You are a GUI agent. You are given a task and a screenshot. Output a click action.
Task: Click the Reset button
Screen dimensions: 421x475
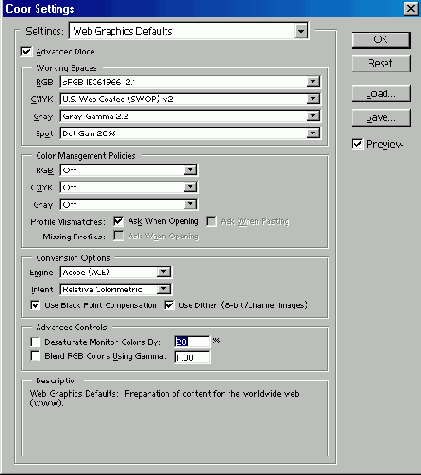[x=381, y=63]
